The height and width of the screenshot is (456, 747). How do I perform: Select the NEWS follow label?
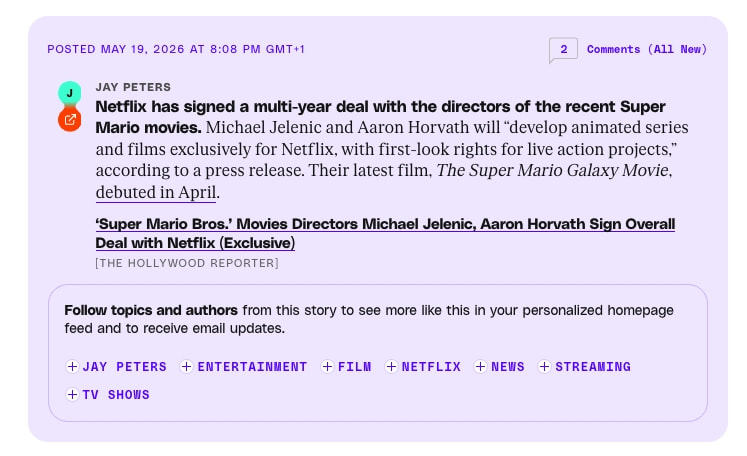(x=508, y=367)
